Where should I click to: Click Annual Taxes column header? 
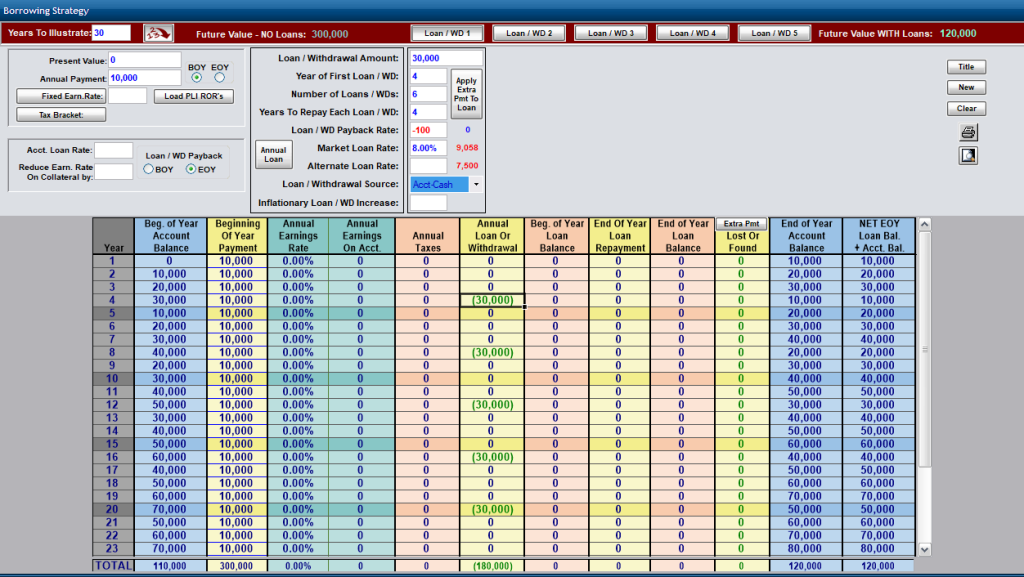coord(428,236)
